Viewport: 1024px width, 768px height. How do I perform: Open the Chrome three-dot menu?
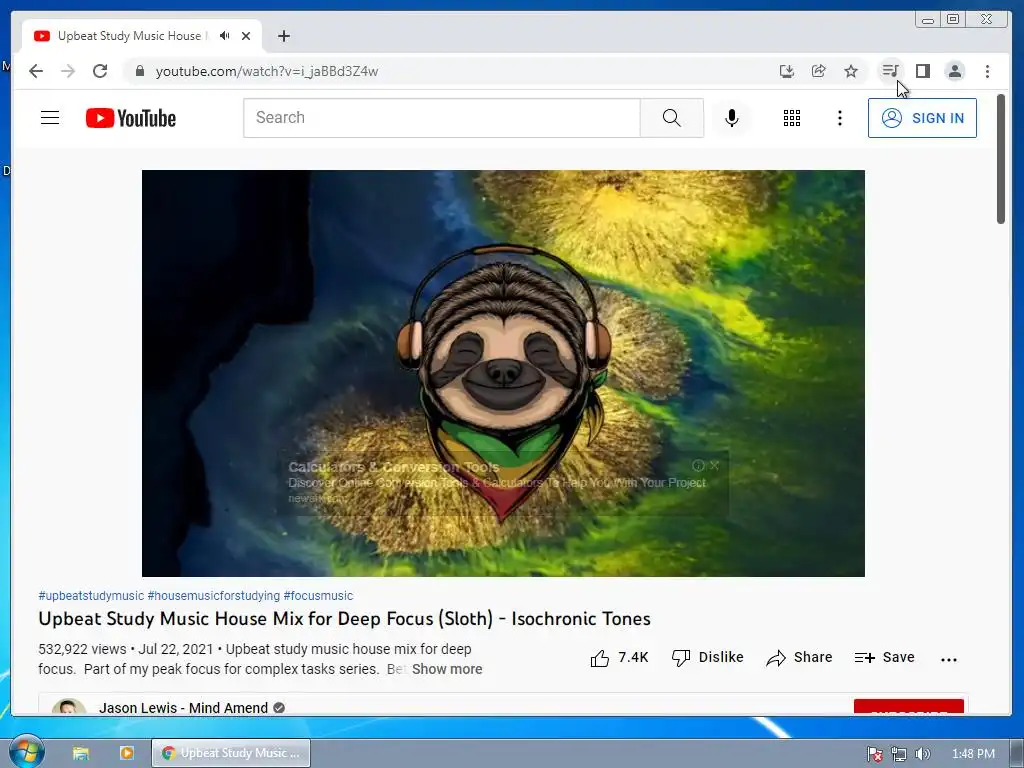(x=987, y=71)
